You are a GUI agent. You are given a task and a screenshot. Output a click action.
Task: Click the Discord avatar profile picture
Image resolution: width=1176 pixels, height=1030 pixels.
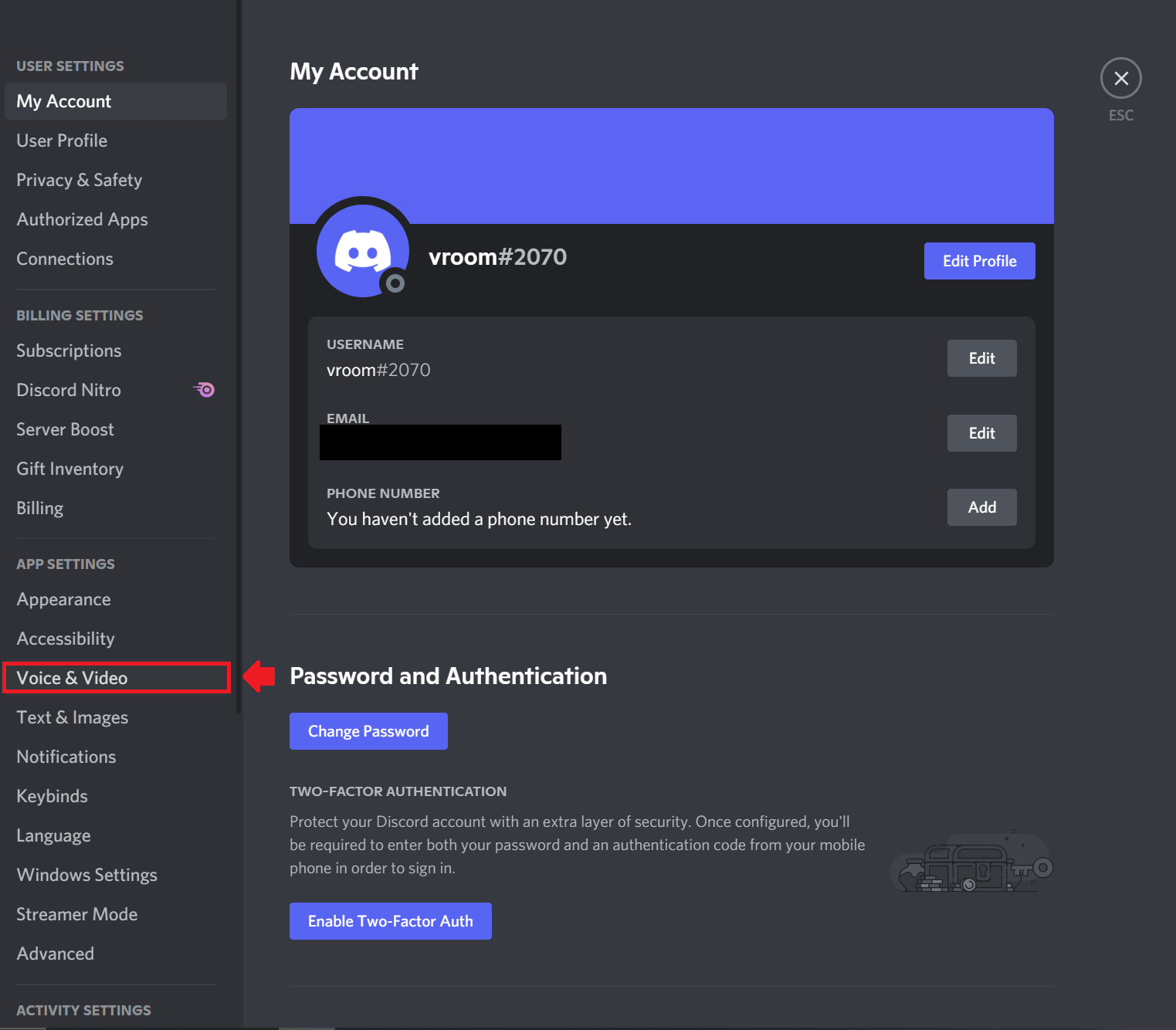coord(363,251)
